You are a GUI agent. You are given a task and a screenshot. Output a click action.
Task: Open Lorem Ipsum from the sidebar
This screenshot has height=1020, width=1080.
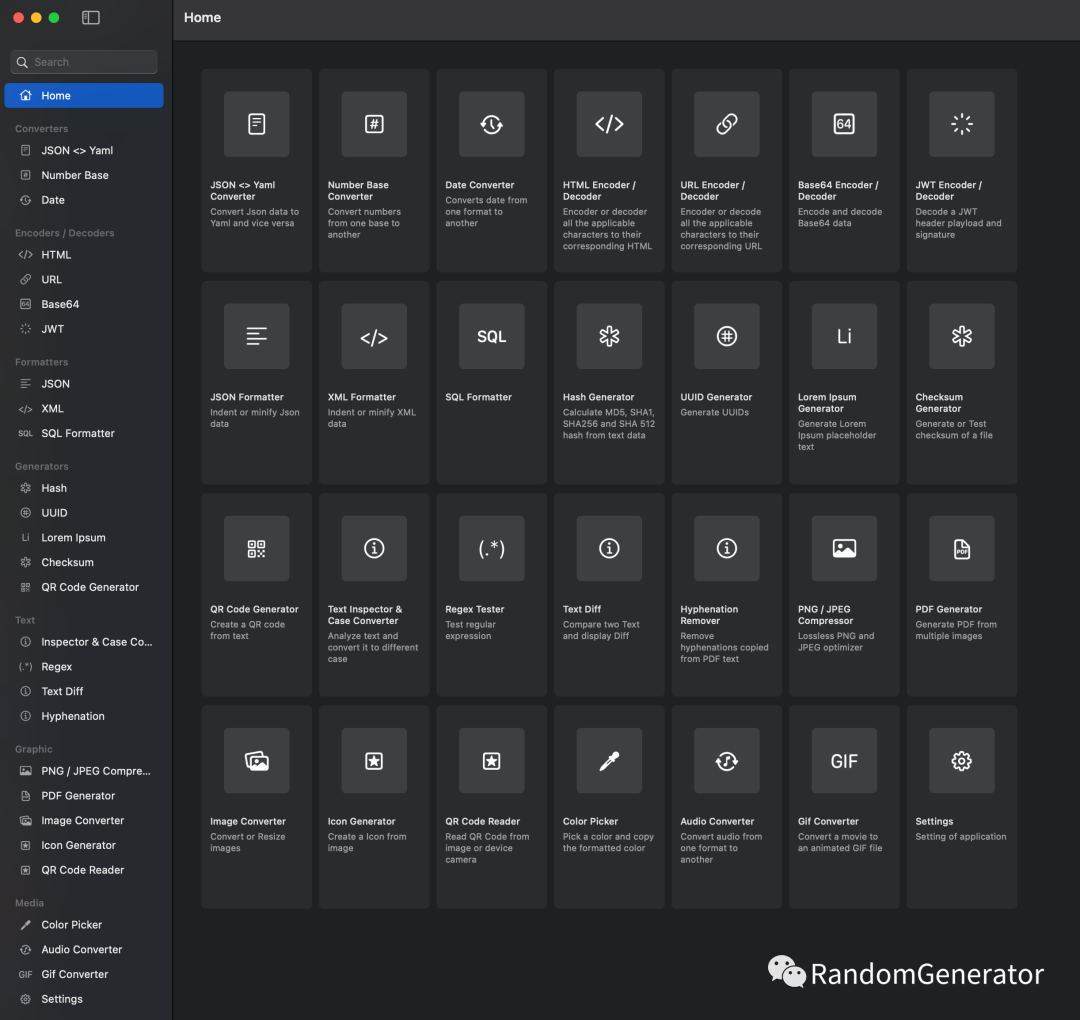click(73, 538)
